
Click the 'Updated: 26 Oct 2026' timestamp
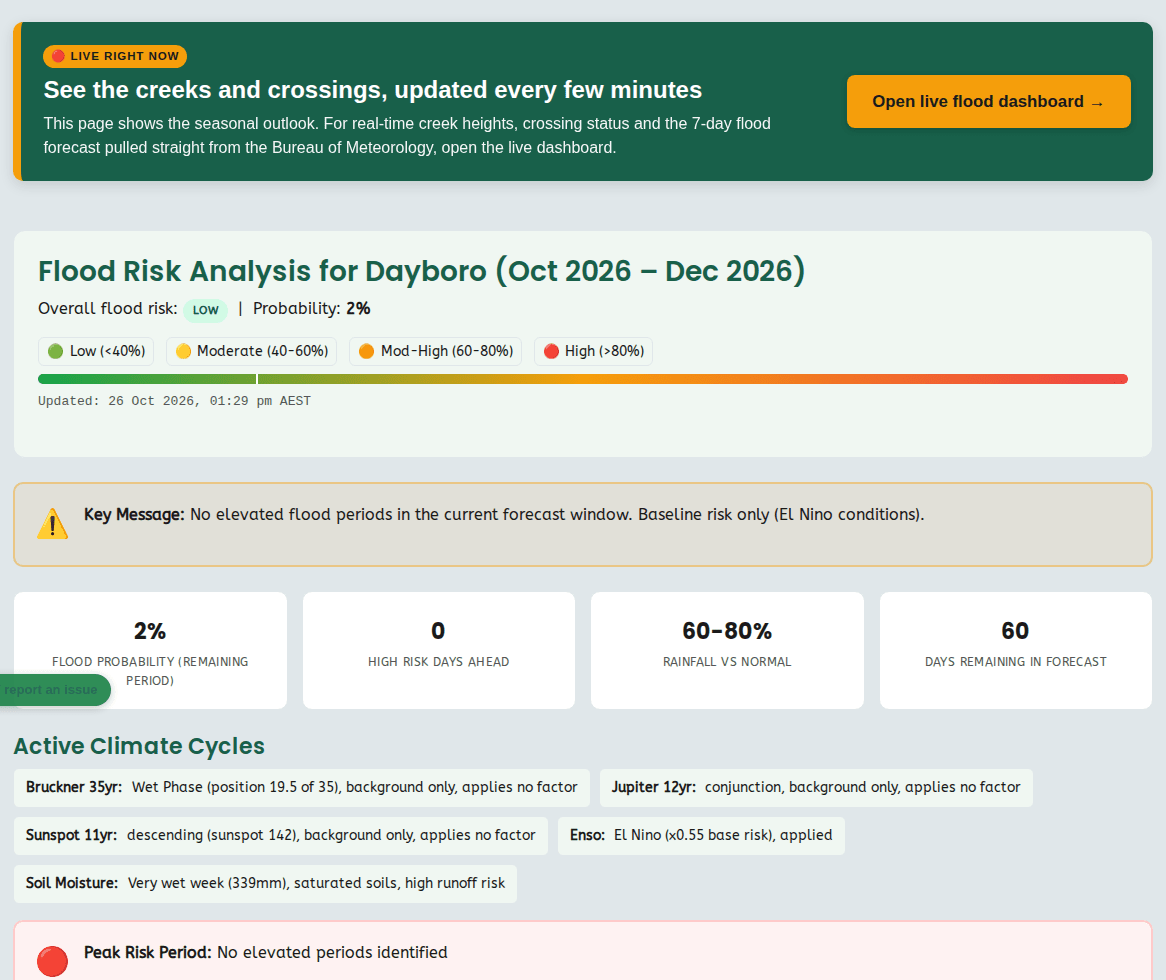(x=175, y=401)
